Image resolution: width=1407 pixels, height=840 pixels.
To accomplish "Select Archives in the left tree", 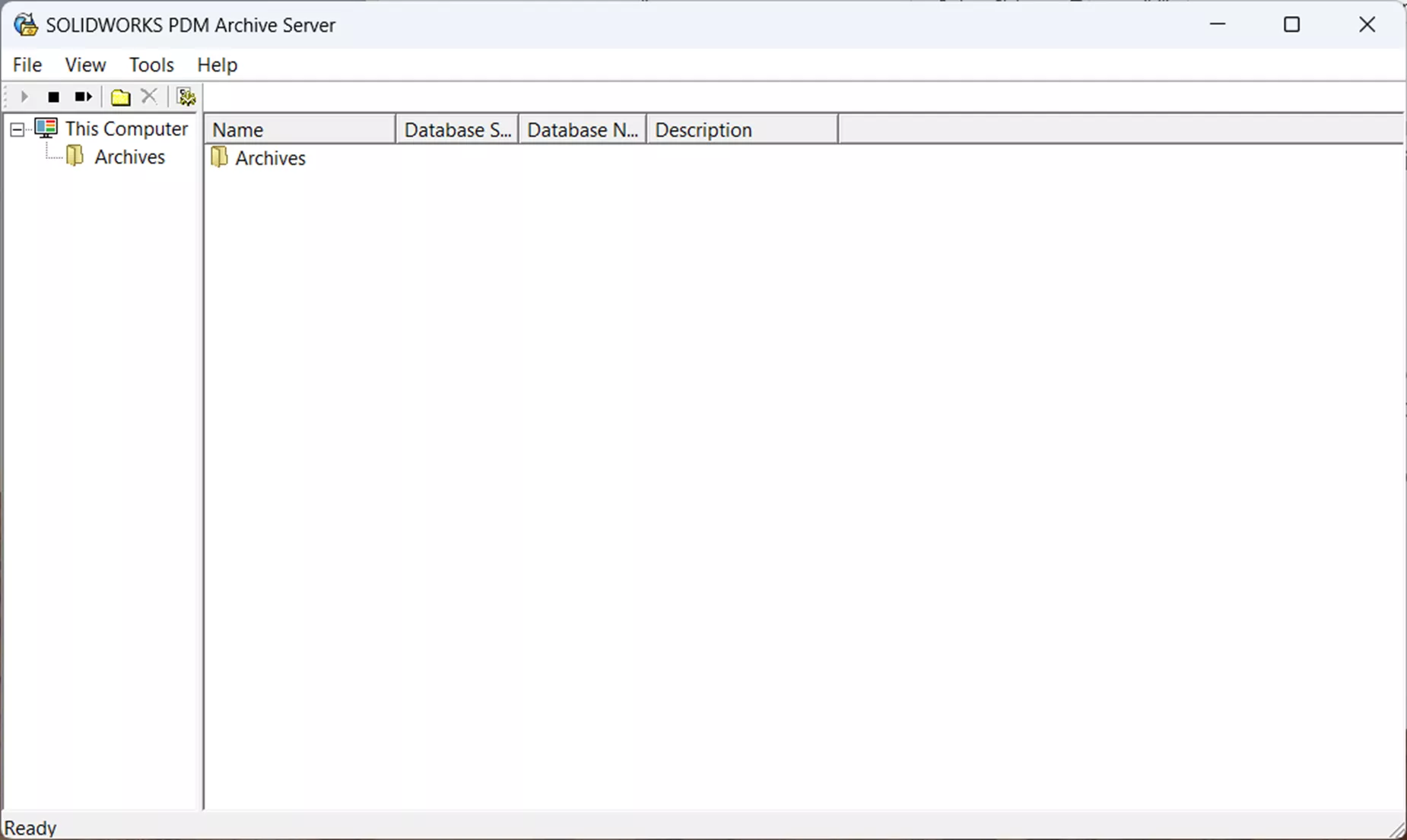I will click(x=129, y=157).
